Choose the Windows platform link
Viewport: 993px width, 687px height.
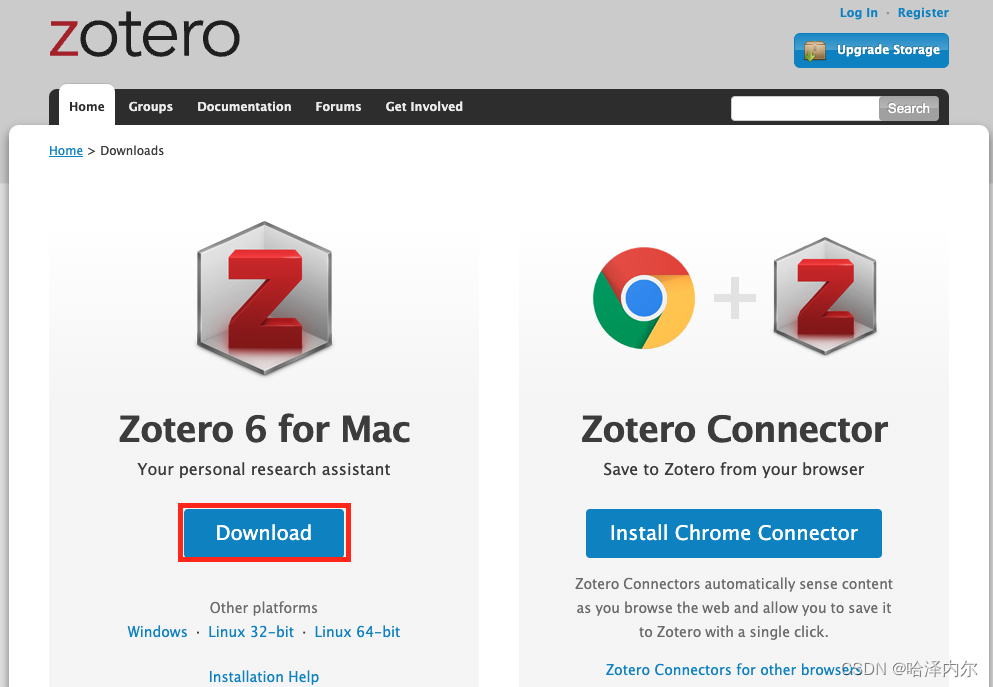[157, 631]
